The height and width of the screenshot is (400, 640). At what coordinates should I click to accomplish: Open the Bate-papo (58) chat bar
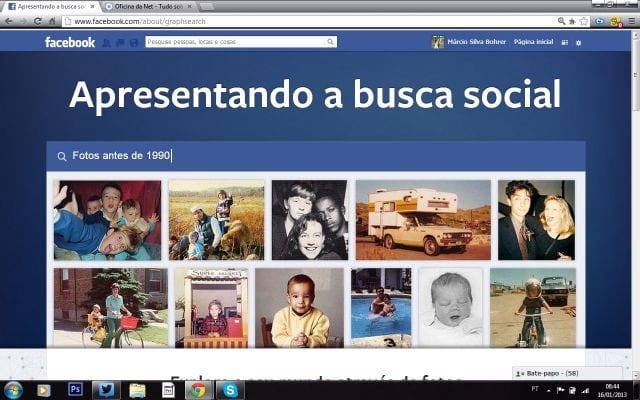(x=567, y=373)
